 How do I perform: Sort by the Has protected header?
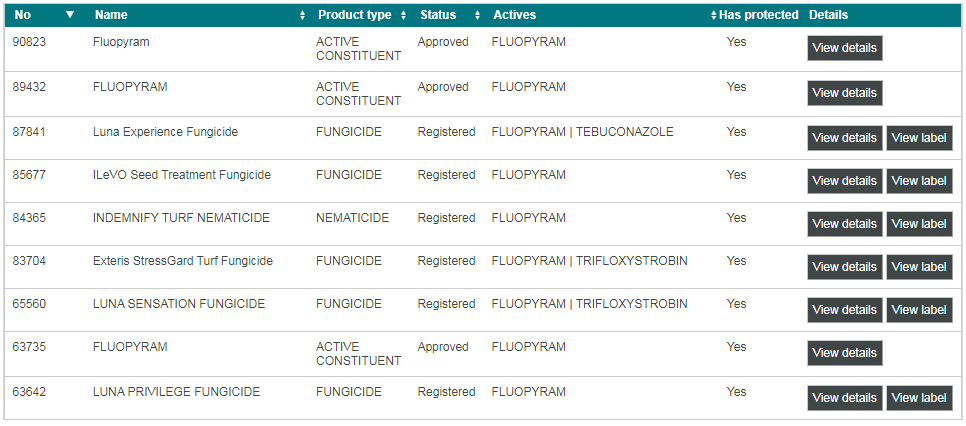758,15
